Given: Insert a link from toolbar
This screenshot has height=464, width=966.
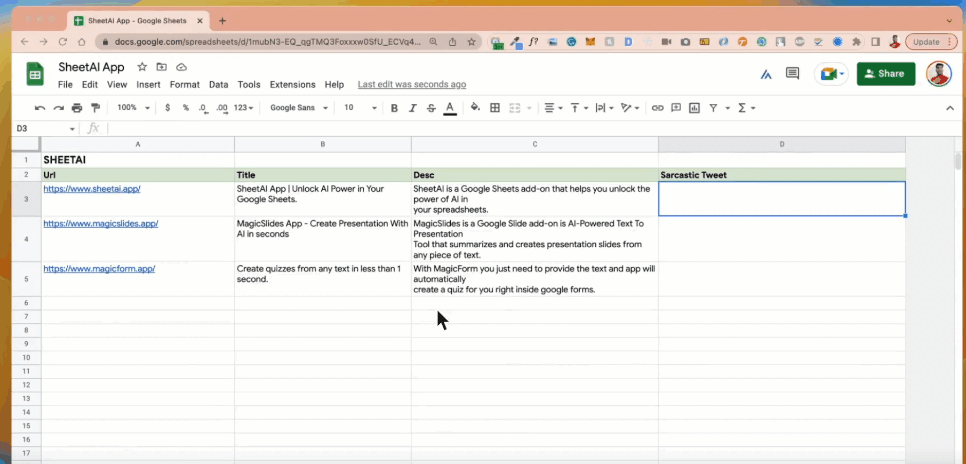Looking at the screenshot, I should (657, 108).
